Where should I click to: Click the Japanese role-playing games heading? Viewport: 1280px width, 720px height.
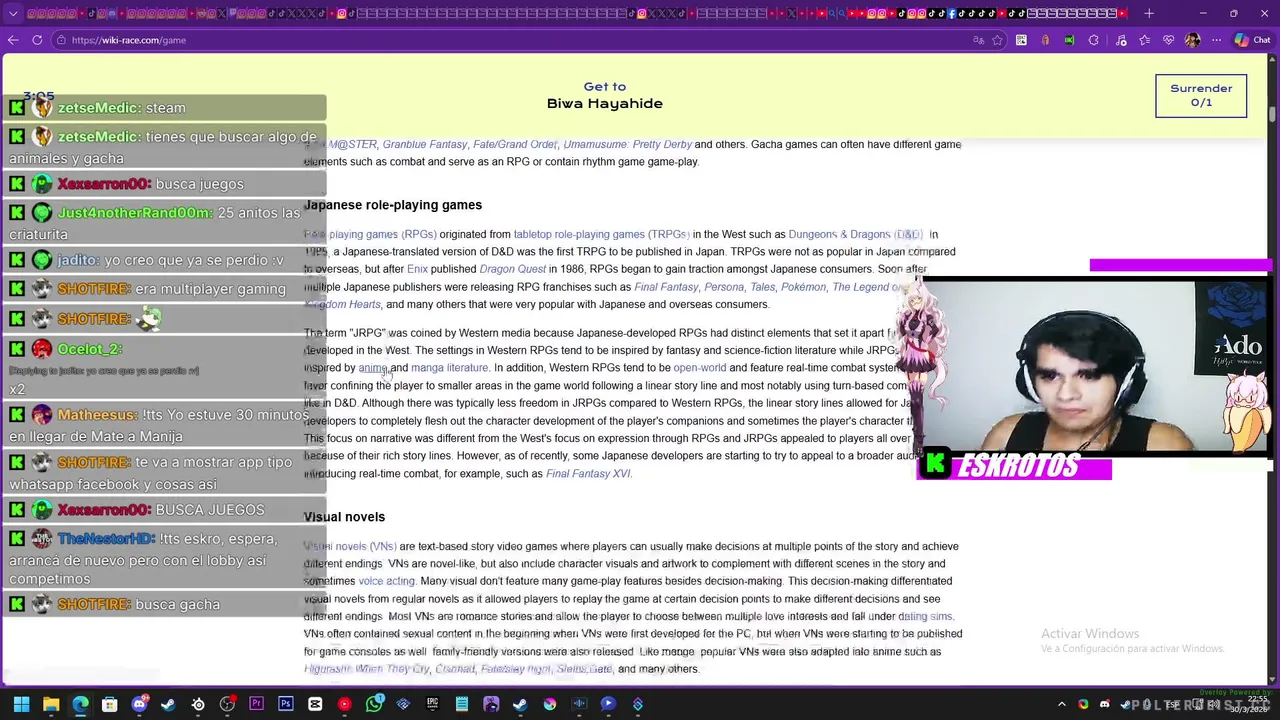click(393, 205)
